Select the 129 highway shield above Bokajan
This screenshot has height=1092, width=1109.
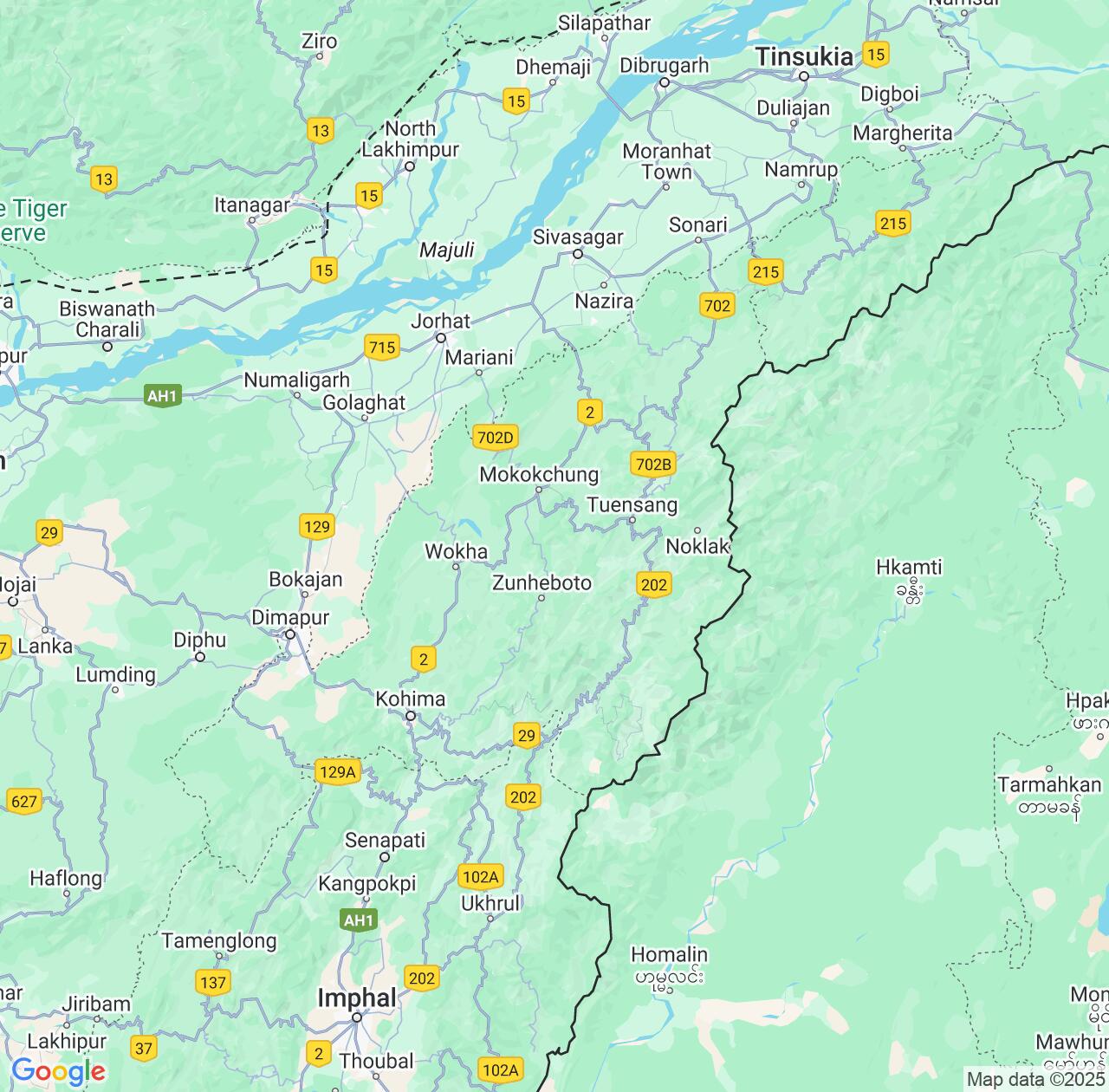tap(317, 526)
